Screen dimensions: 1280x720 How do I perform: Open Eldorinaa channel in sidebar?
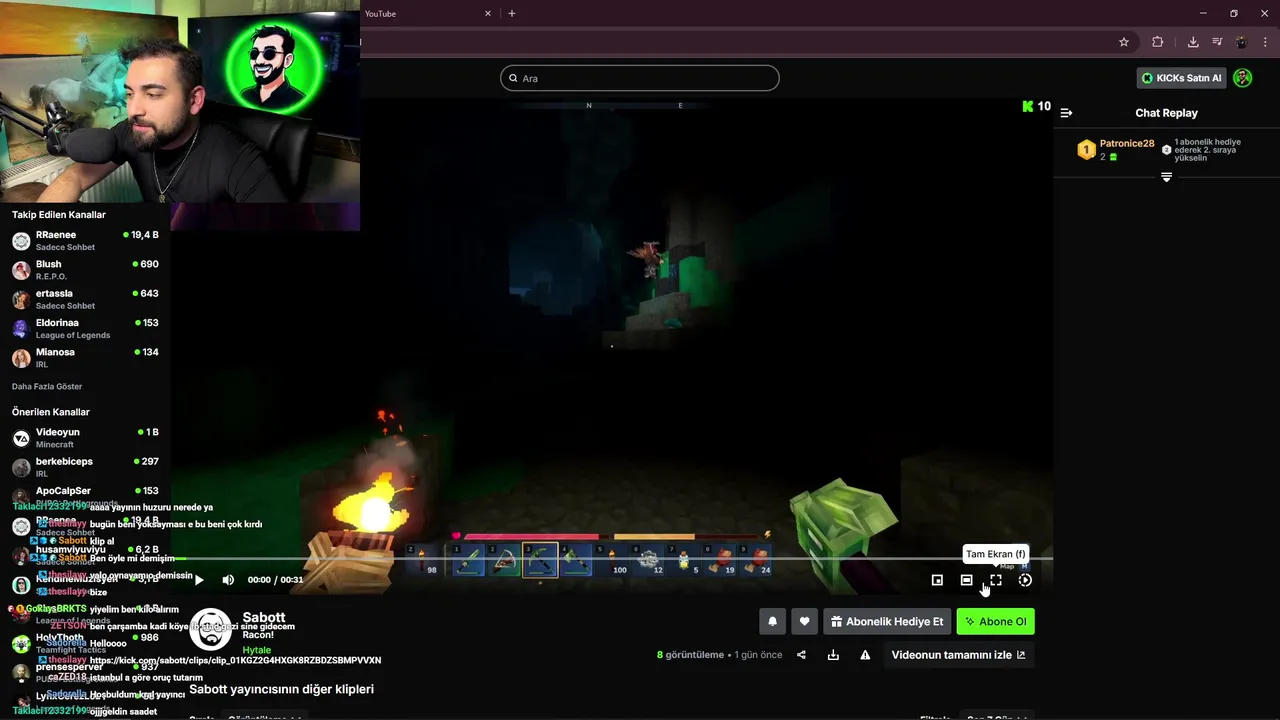[85, 328]
